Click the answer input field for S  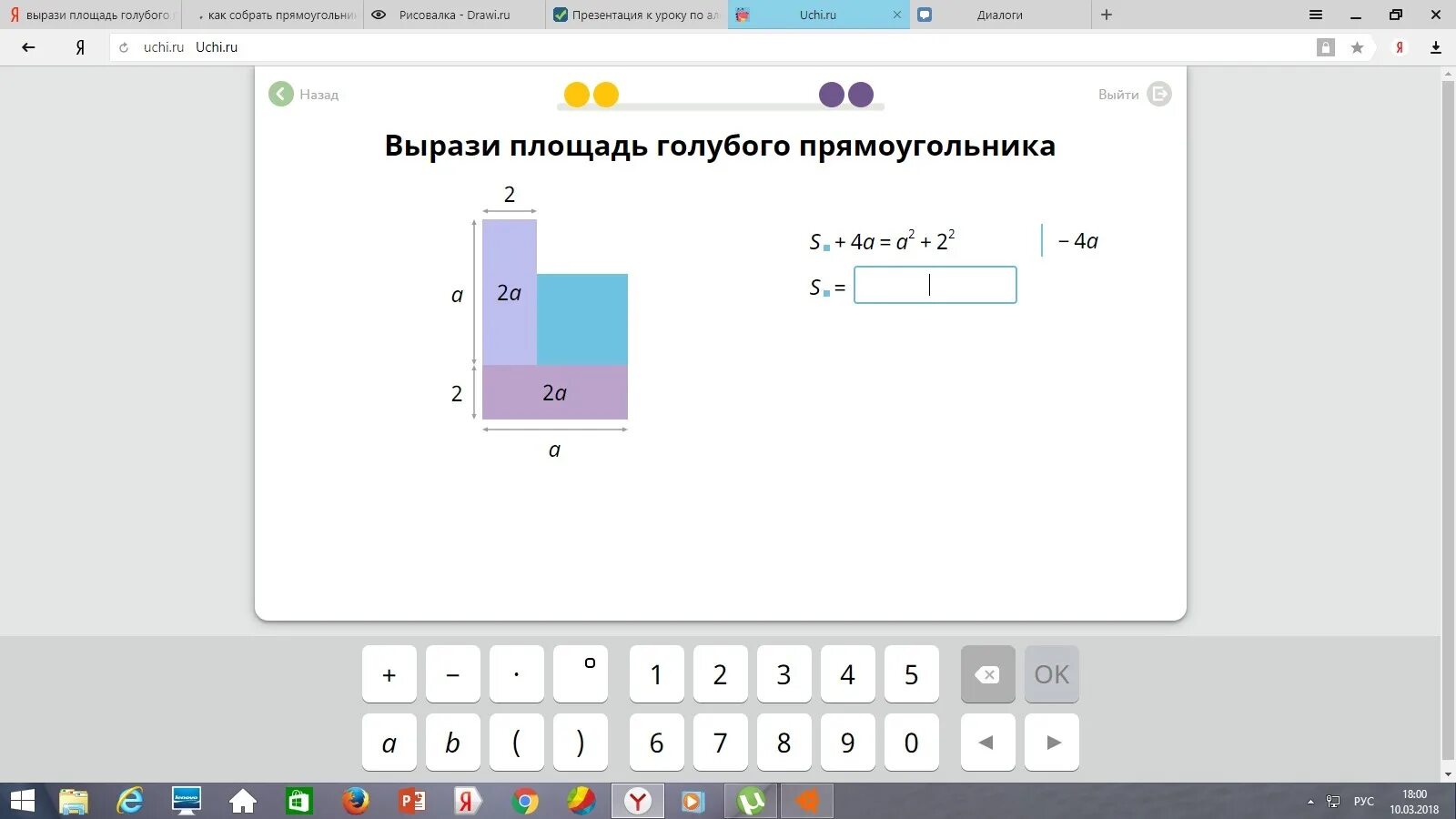tap(935, 285)
